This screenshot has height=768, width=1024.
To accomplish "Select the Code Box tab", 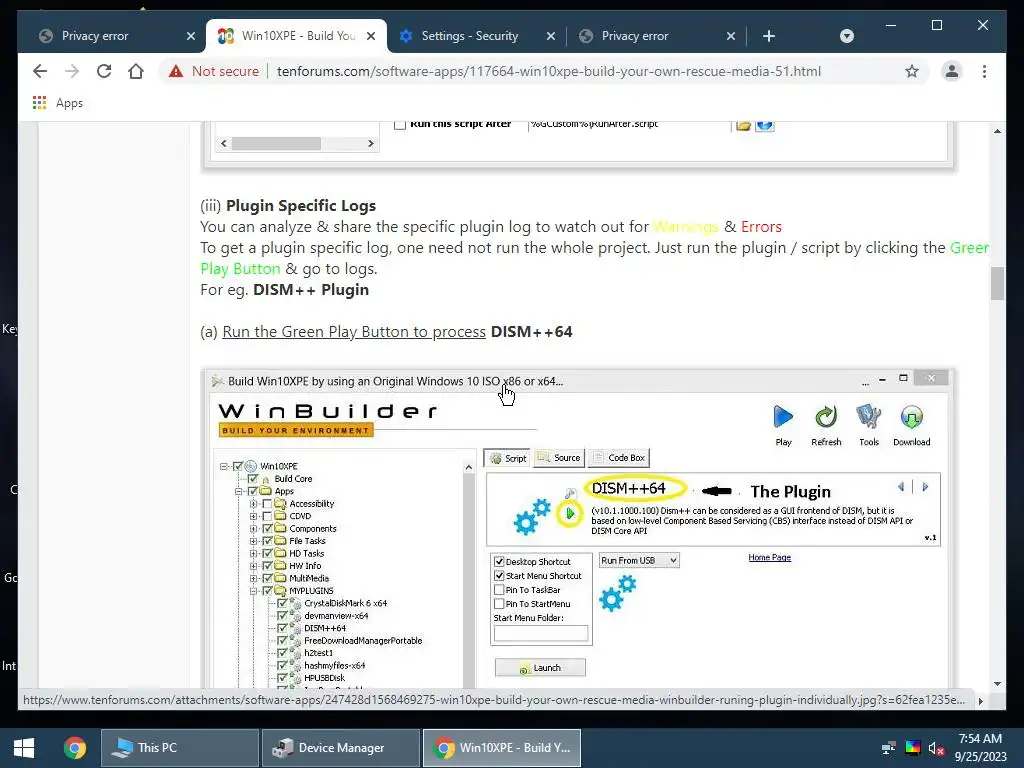I will coord(619,458).
